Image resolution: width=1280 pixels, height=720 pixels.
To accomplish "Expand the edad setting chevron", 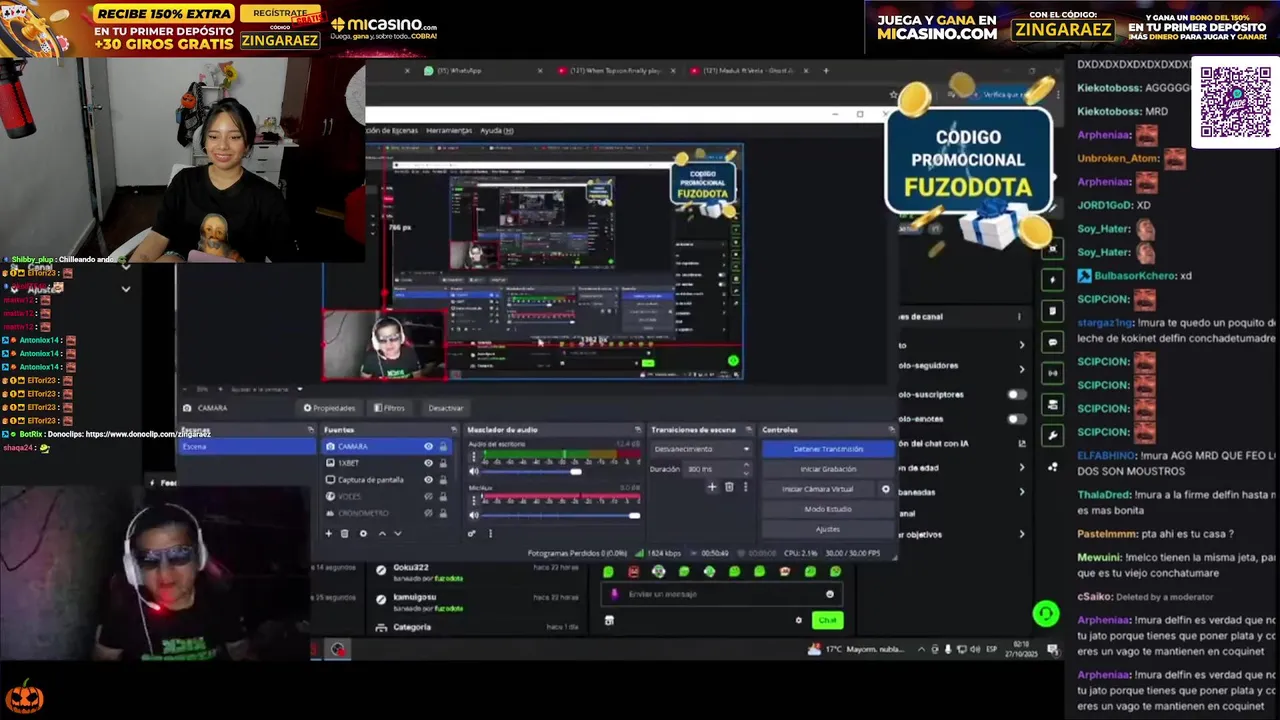I will 1021,467.
